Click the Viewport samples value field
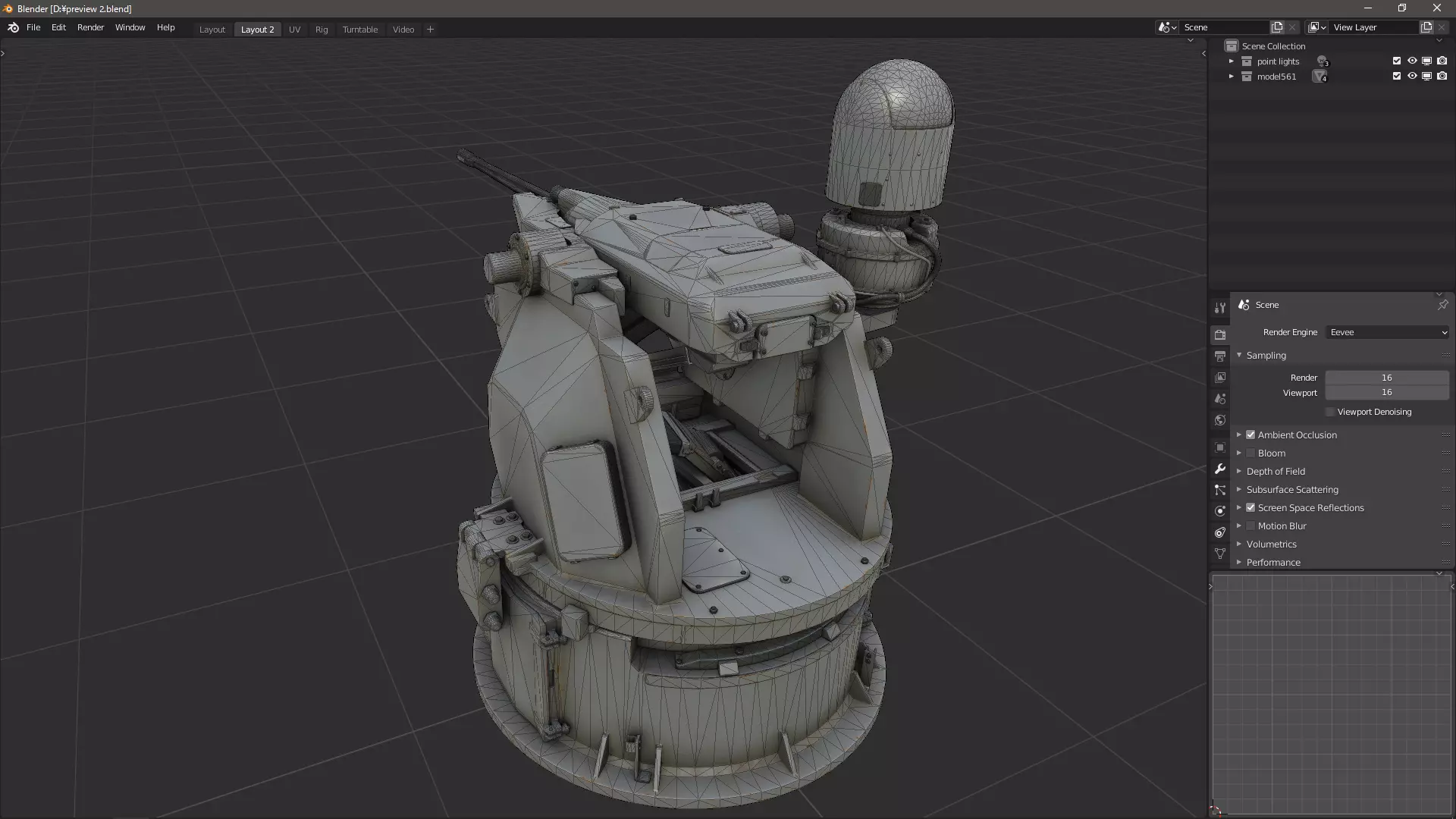Screen dimensions: 1456x819 [x=1387, y=392]
